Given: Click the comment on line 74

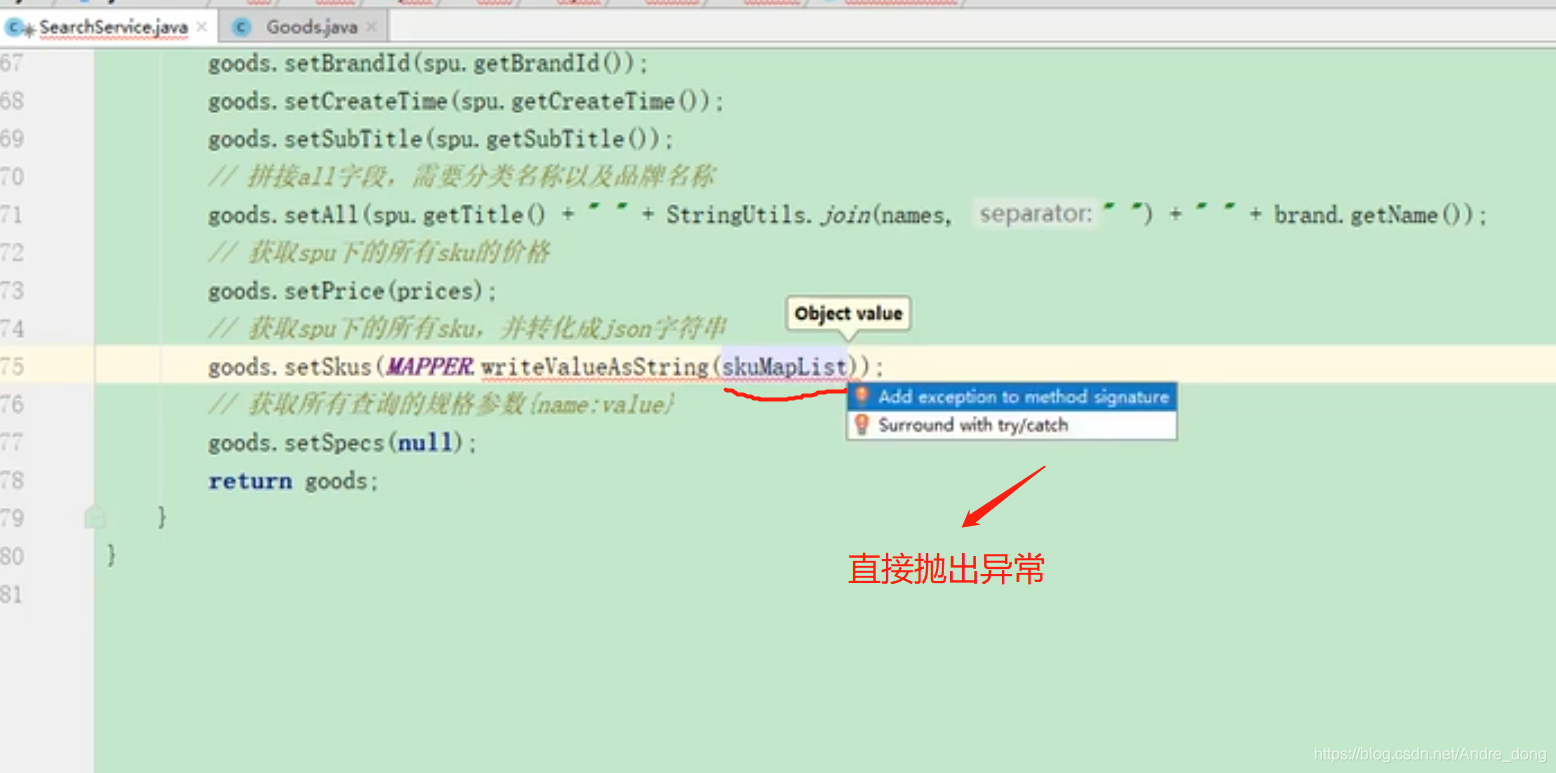Looking at the screenshot, I should point(467,329).
